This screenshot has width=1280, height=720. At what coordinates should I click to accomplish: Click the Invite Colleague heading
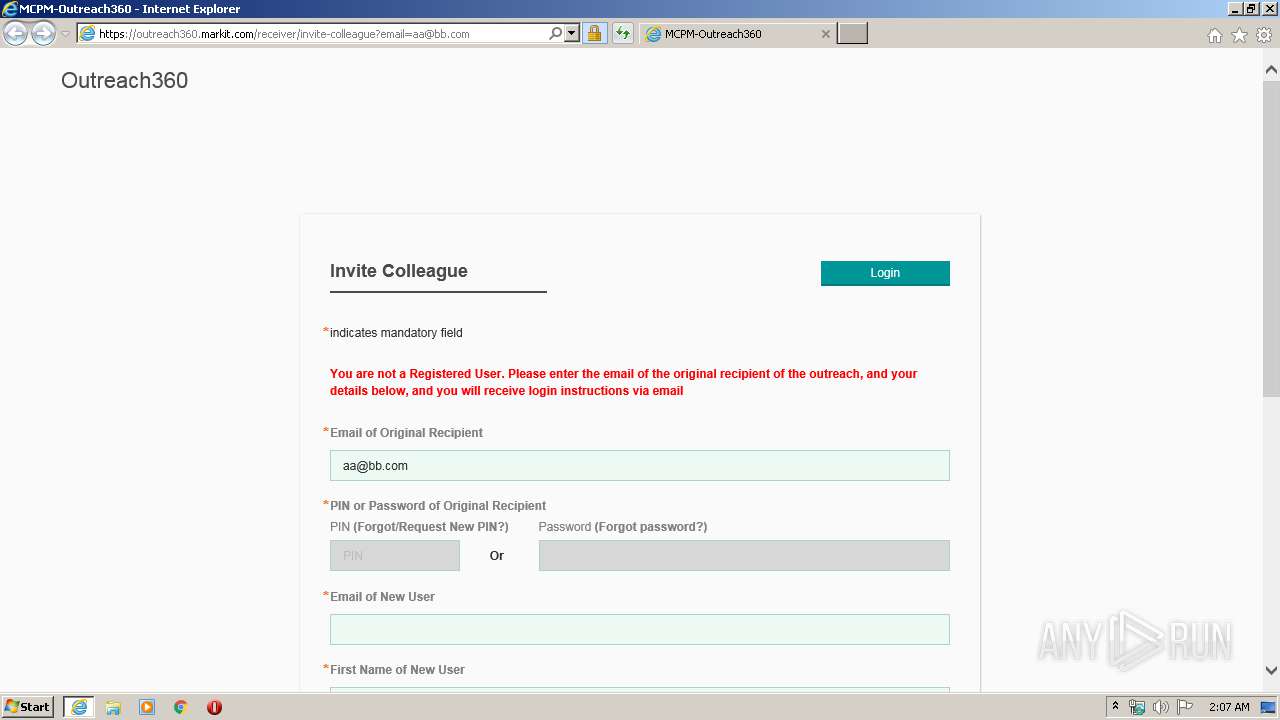[399, 271]
